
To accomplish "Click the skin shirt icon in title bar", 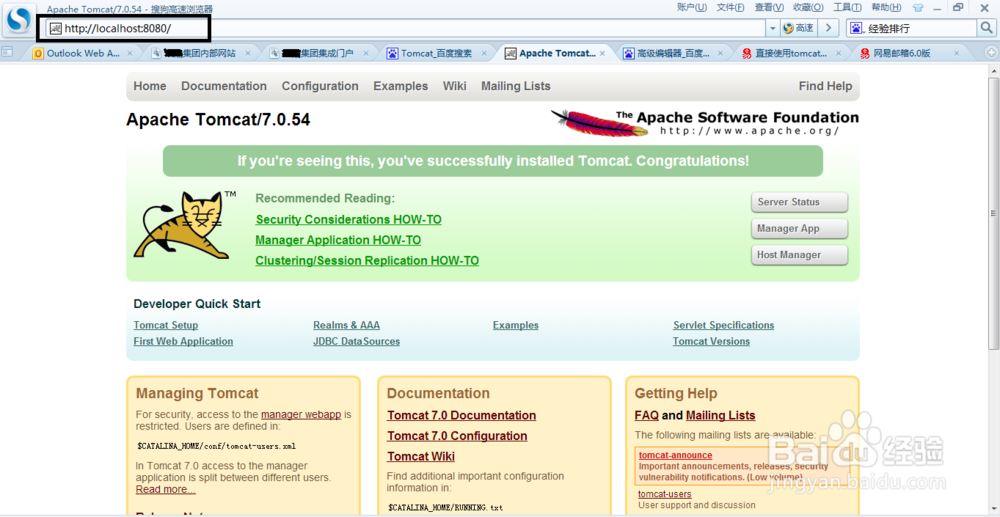I will click(918, 8).
